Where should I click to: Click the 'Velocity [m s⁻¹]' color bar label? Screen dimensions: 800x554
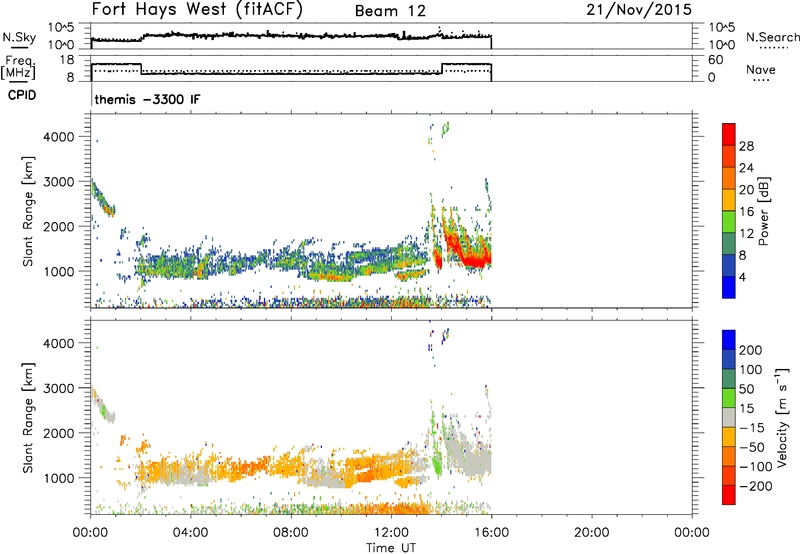click(x=782, y=417)
